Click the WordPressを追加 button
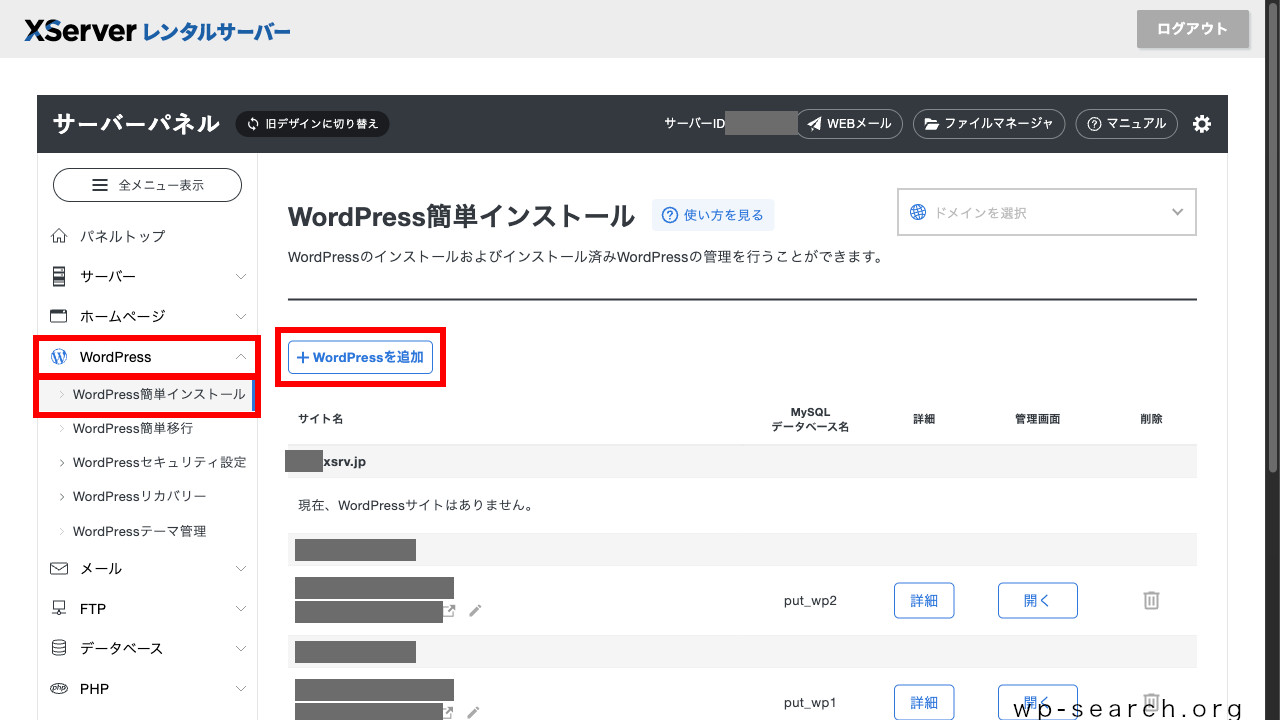 point(360,357)
